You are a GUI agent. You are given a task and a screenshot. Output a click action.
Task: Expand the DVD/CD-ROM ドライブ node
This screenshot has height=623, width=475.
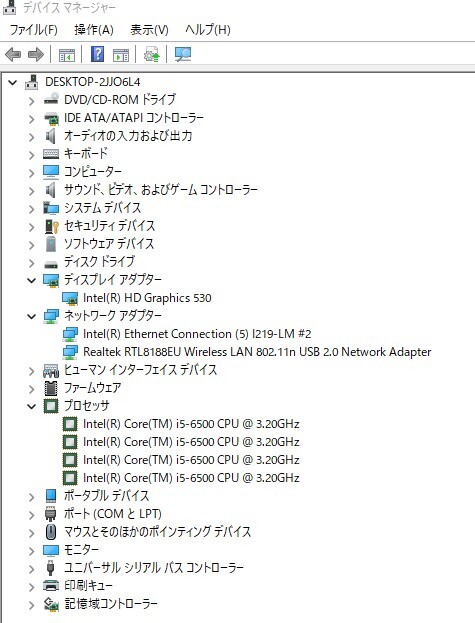click(x=31, y=101)
